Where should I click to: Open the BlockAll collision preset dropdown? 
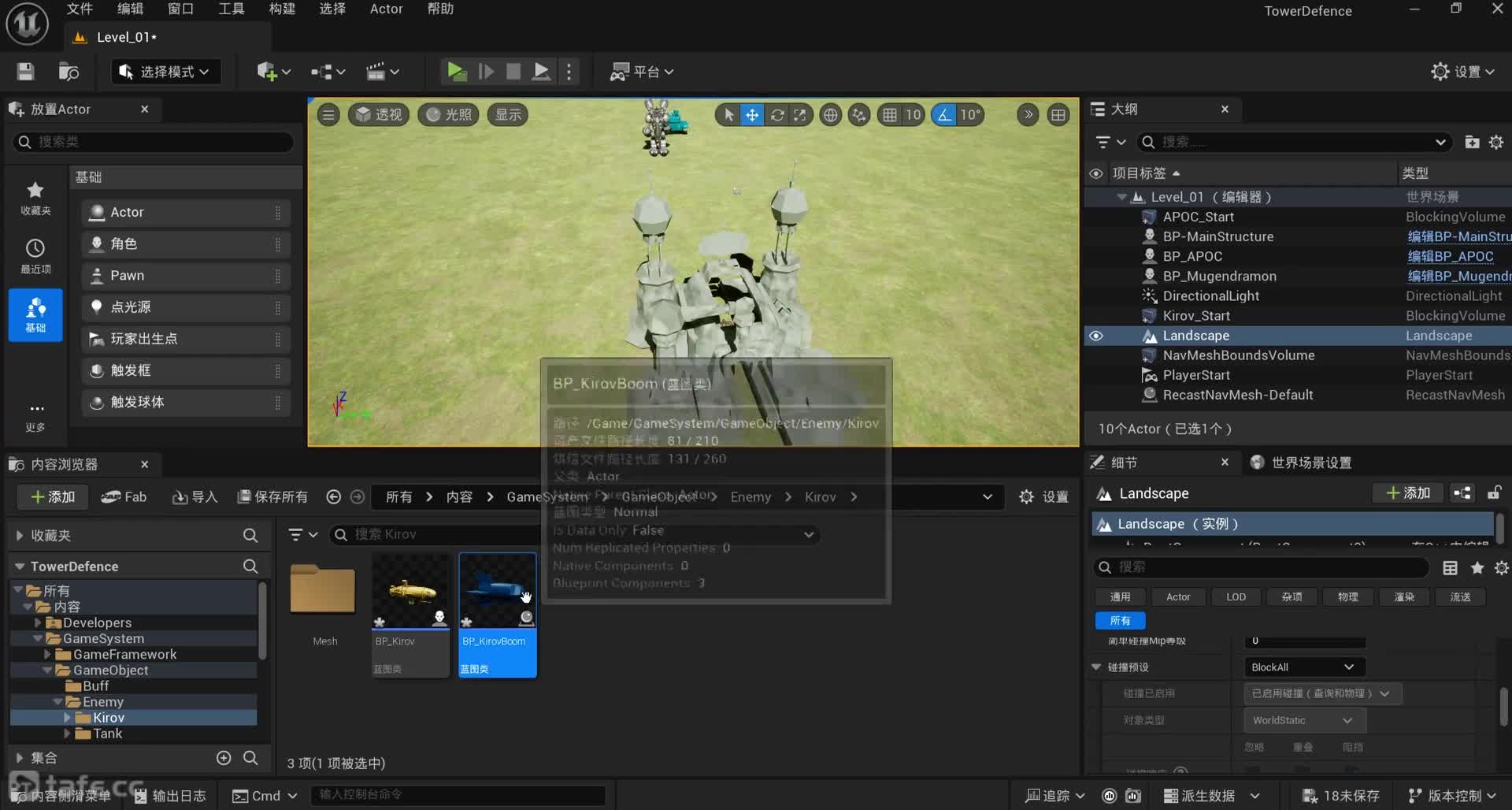1303,667
